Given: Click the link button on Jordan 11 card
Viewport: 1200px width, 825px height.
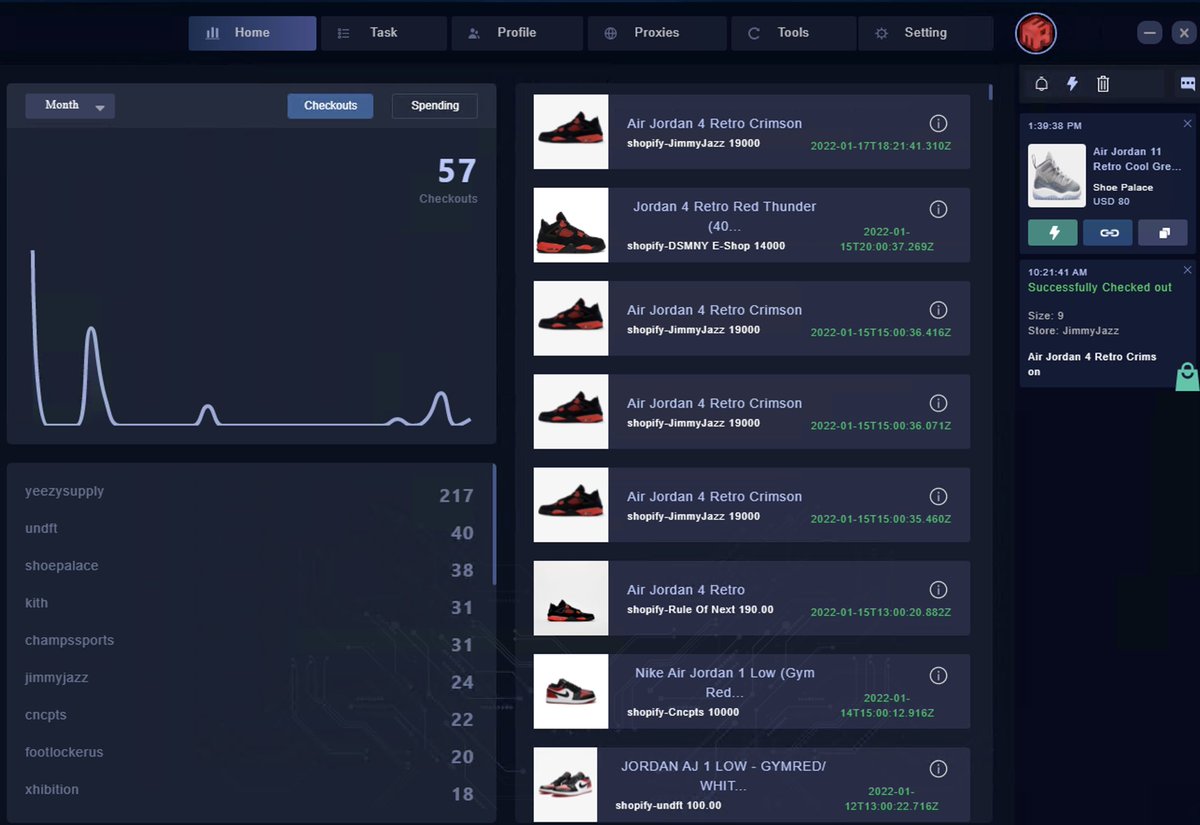Looking at the screenshot, I should point(1108,232).
